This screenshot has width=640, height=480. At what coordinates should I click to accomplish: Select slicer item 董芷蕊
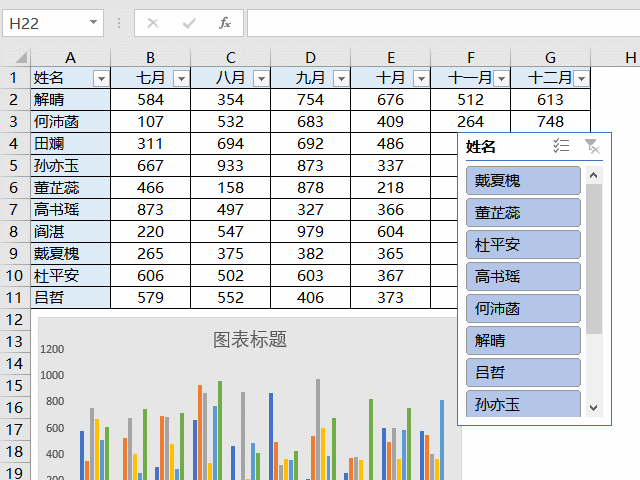coord(523,213)
